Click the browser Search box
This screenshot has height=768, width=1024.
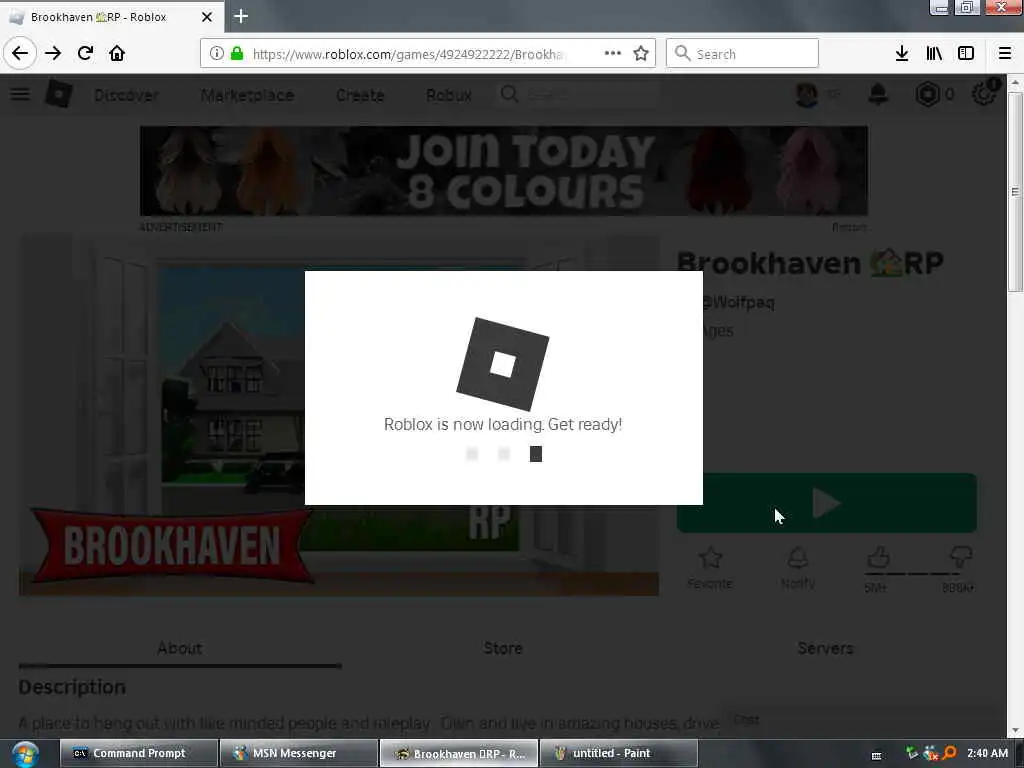[742, 53]
